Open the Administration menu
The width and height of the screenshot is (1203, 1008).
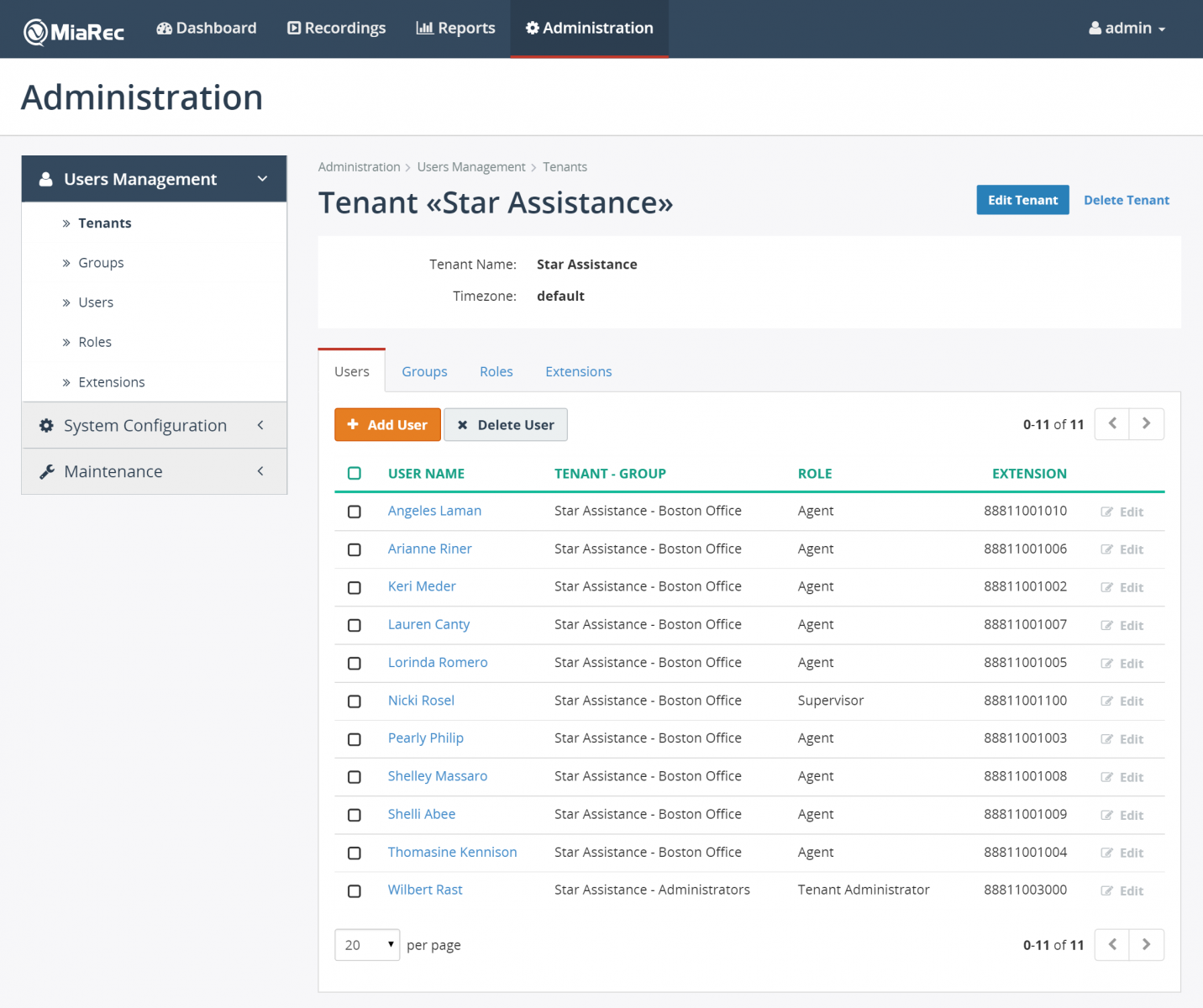590,29
